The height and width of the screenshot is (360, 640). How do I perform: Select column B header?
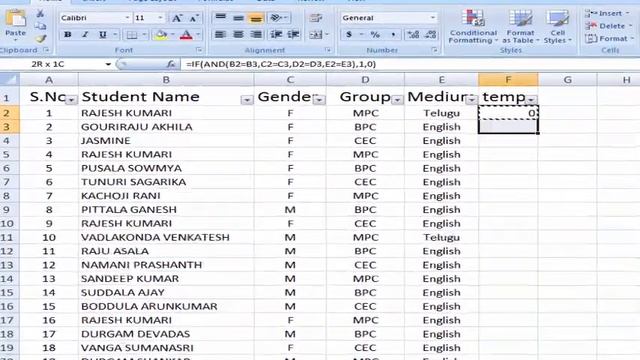point(166,80)
